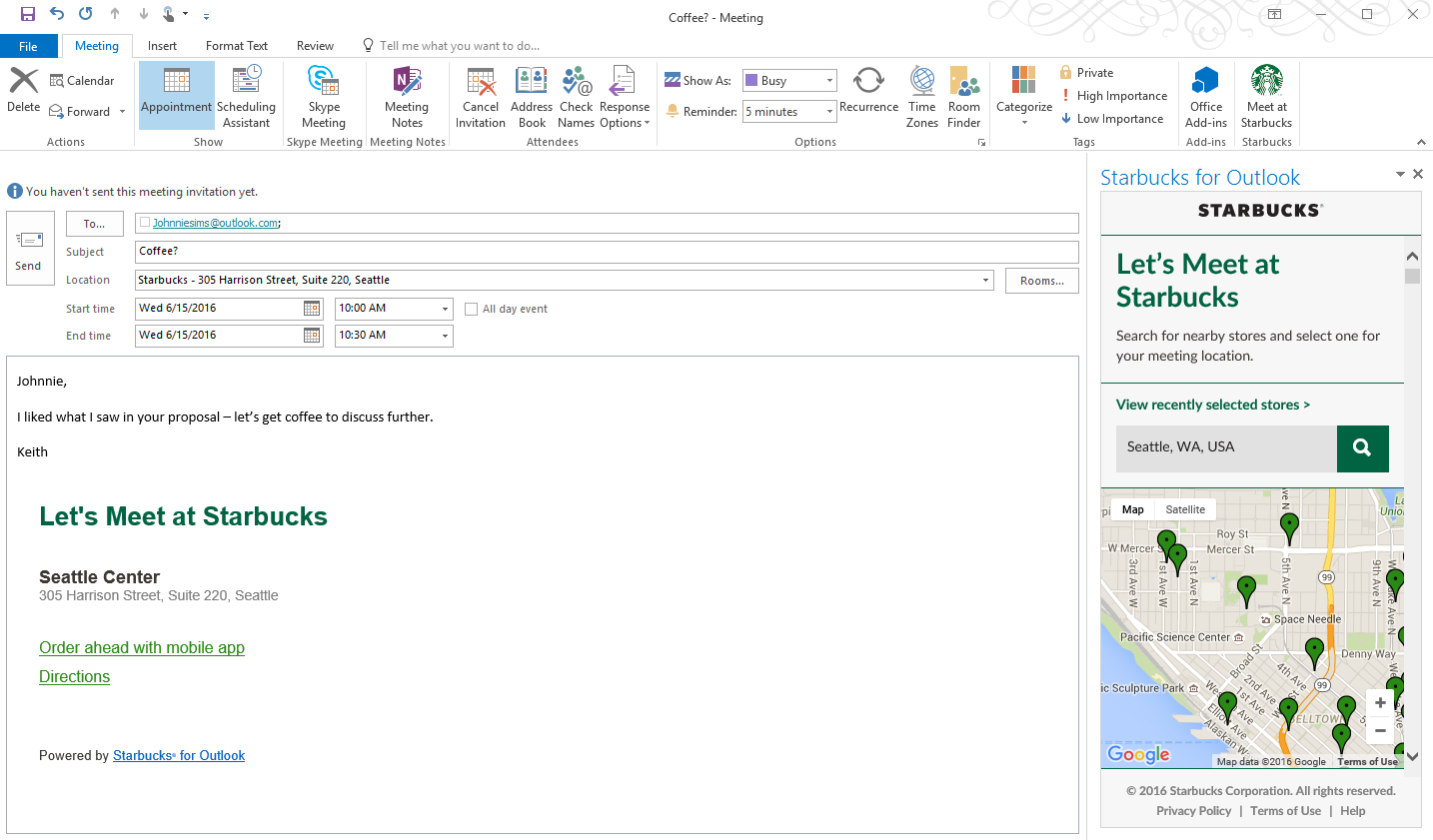This screenshot has height=840, width=1433.
Task: Open OneNote Meeting Notes
Action: (407, 96)
